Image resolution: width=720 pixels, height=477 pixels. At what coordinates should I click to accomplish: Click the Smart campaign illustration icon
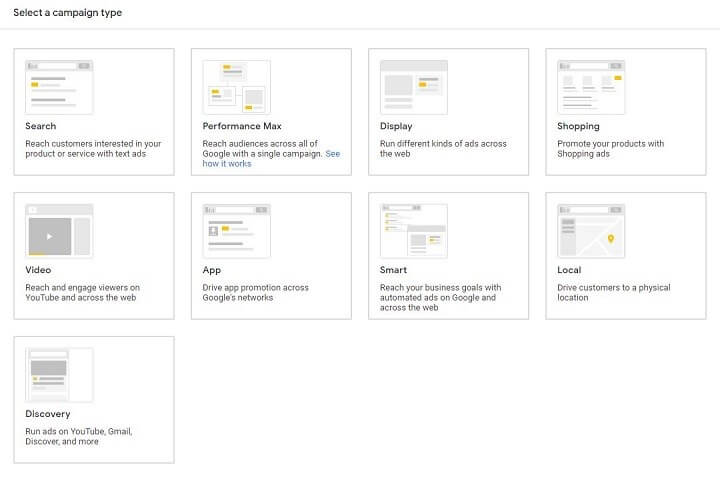[x=413, y=231]
